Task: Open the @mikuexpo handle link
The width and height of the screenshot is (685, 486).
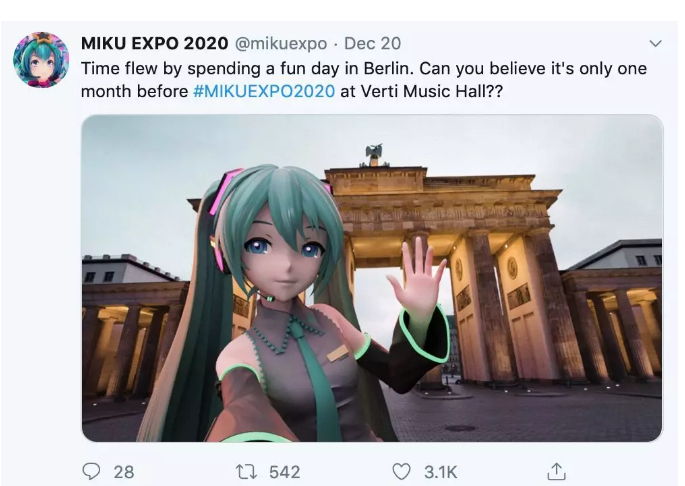Action: click(281, 44)
